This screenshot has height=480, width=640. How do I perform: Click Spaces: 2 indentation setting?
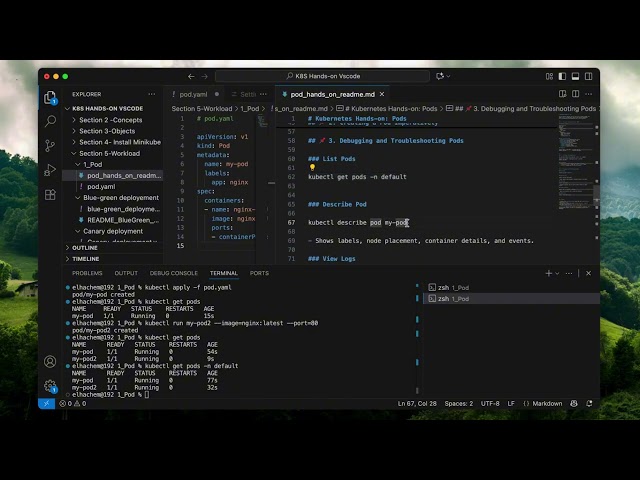click(459, 404)
